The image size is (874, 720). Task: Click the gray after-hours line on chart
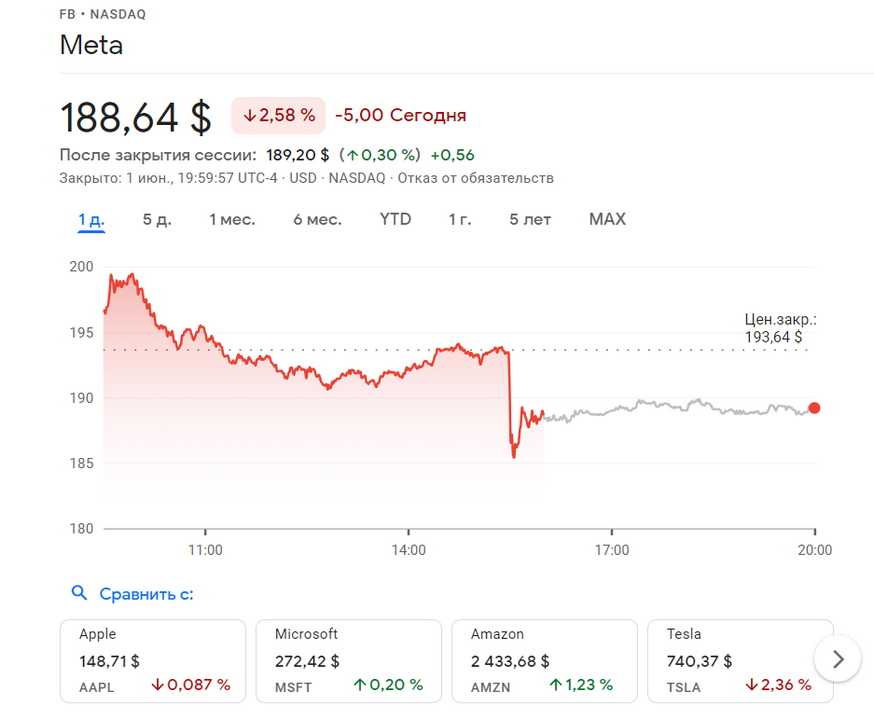pyautogui.click(x=680, y=406)
